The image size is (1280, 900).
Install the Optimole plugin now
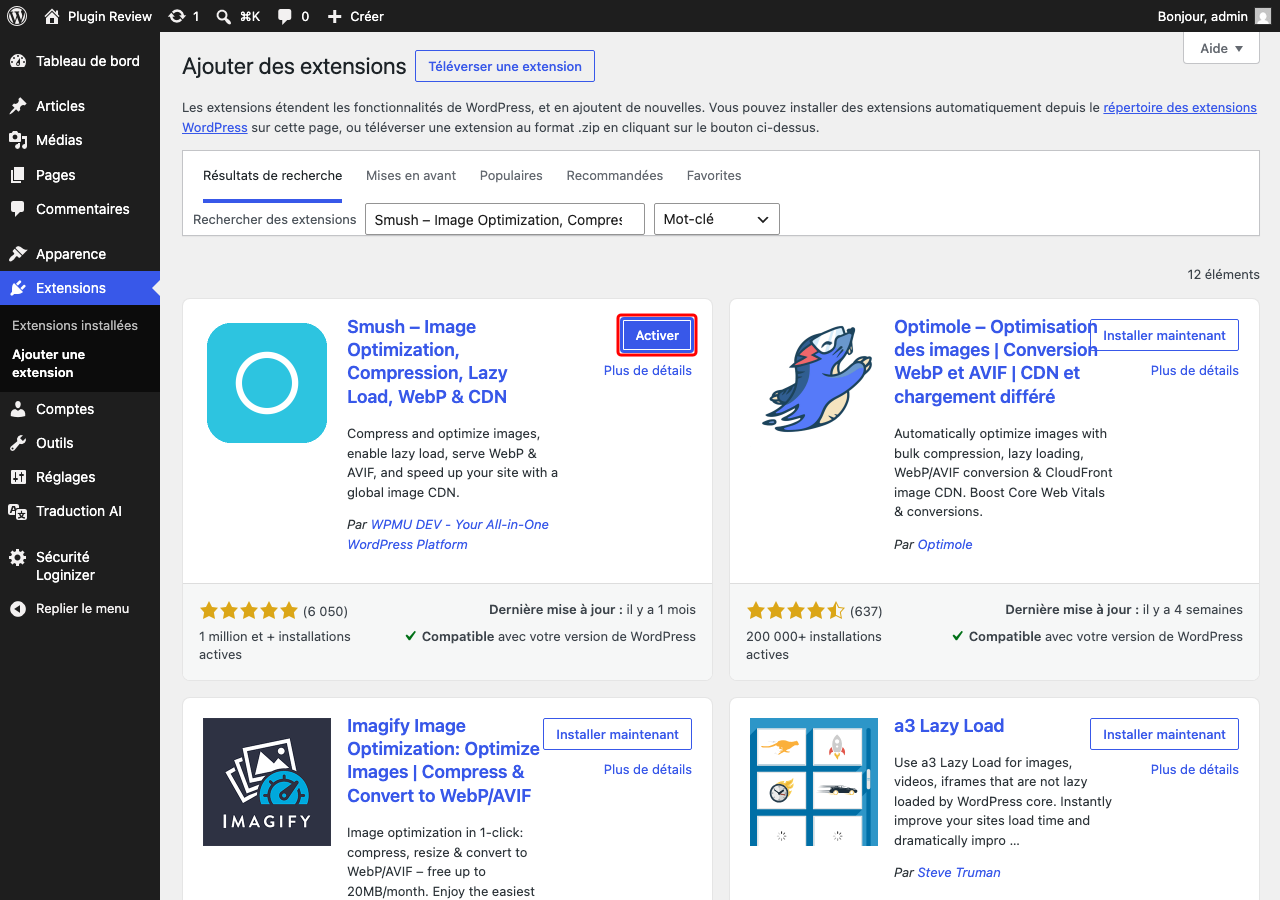pos(1164,335)
